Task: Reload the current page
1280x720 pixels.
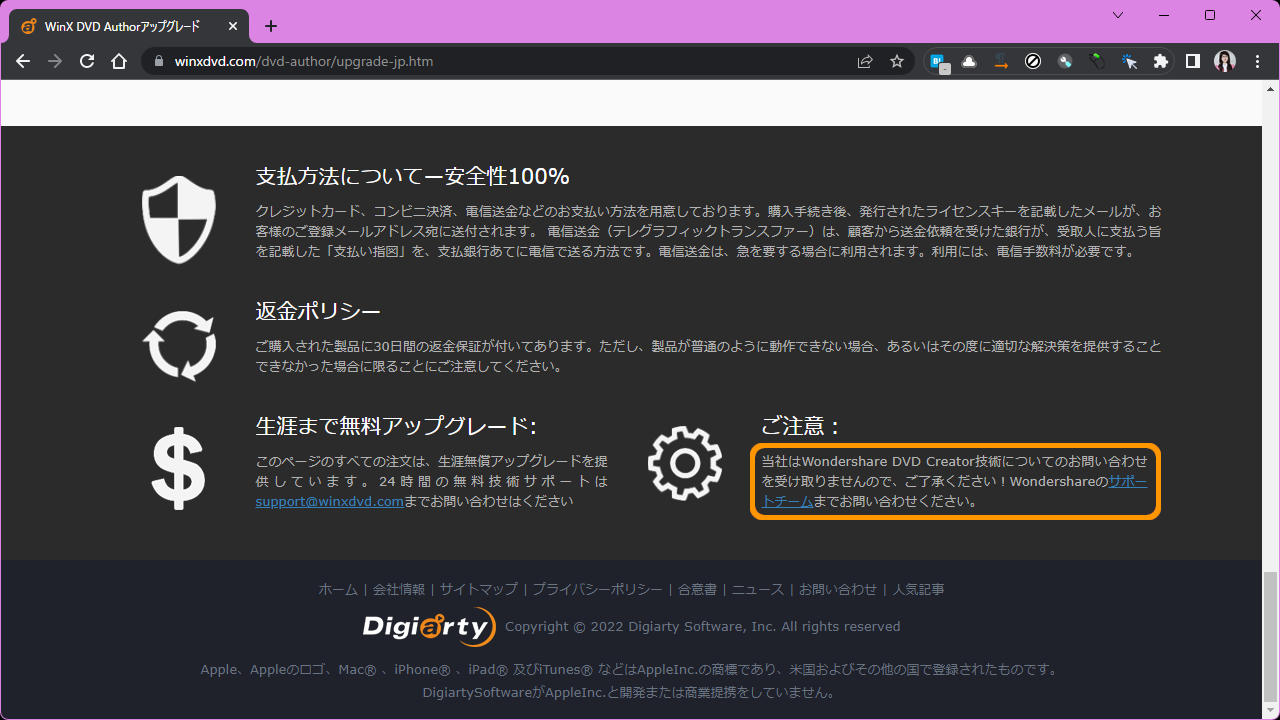Action: pos(87,61)
